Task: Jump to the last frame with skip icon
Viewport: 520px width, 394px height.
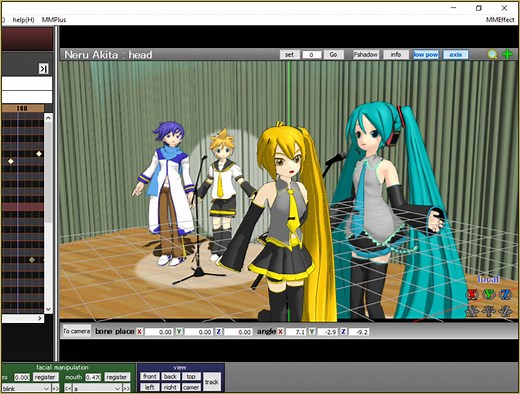Action: [x=43, y=69]
